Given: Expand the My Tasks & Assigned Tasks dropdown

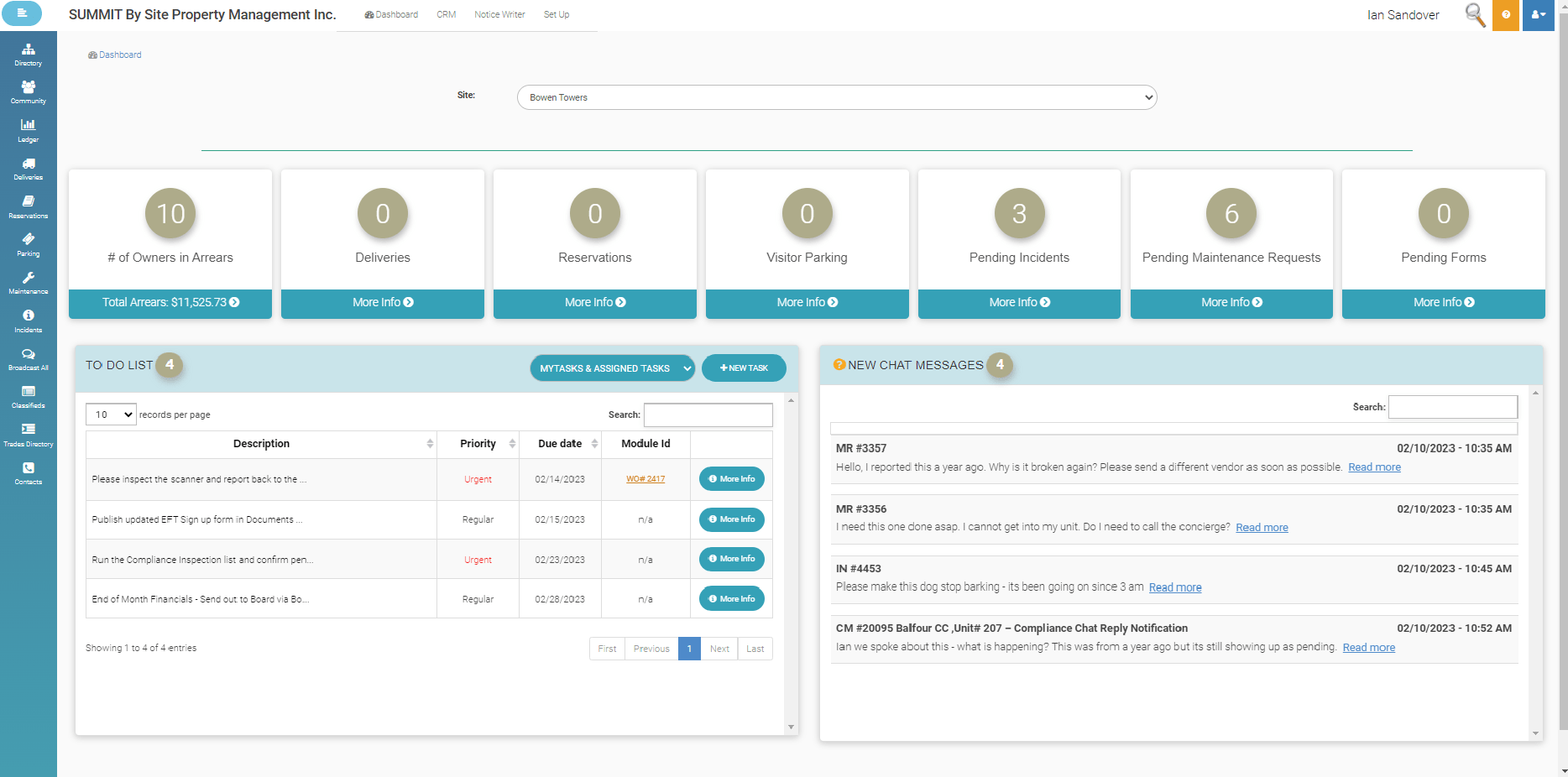Looking at the screenshot, I should tap(612, 368).
